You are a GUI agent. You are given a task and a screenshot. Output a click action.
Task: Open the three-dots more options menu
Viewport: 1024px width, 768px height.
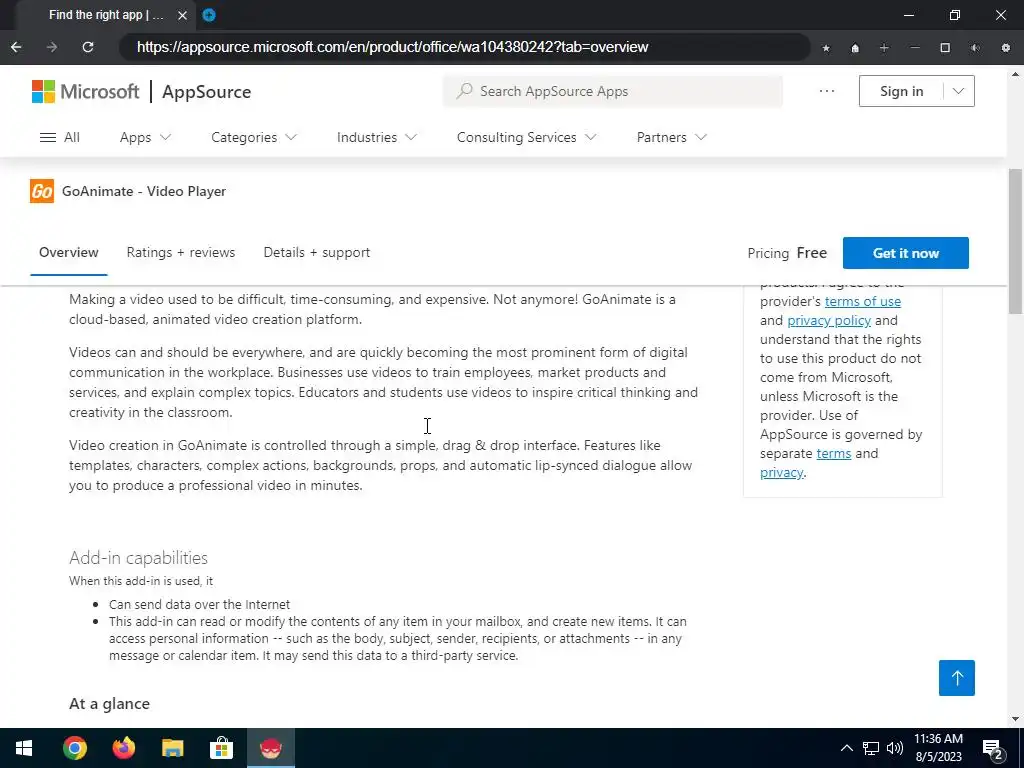coord(827,91)
